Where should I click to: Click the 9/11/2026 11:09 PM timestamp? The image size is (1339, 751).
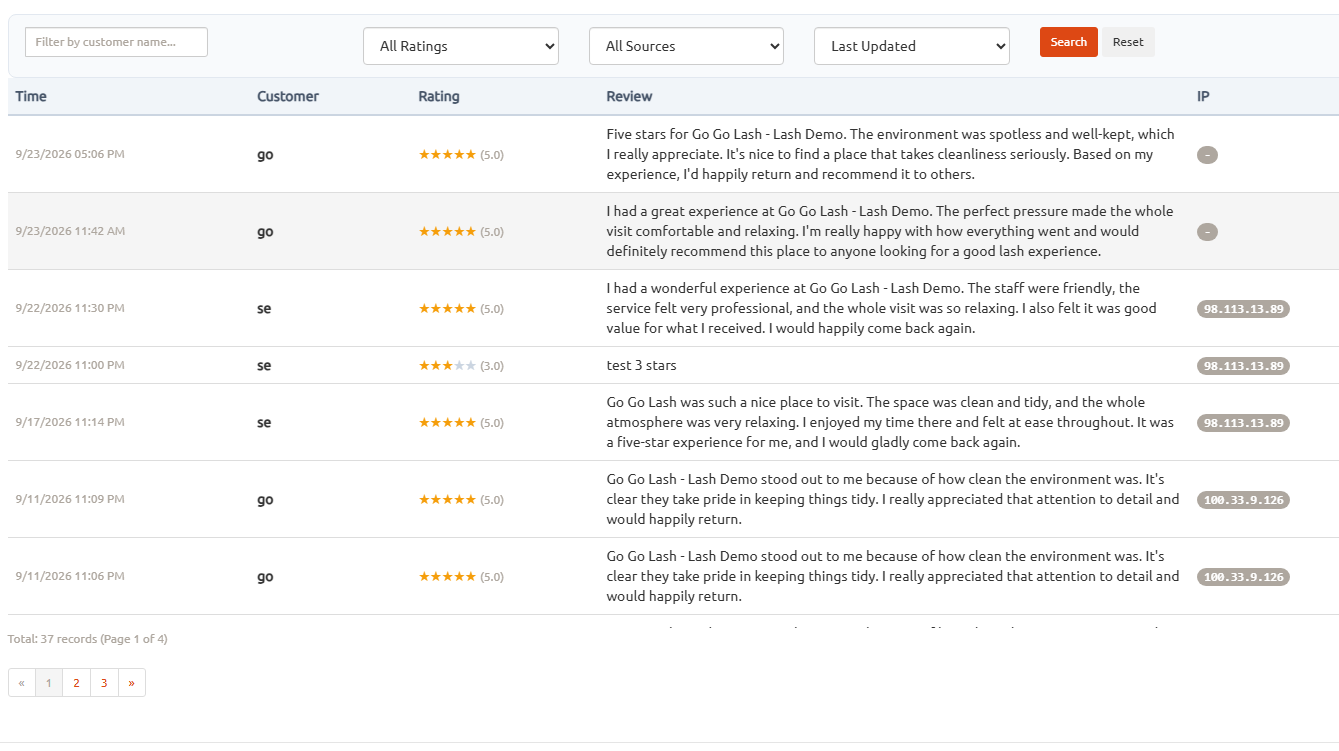click(x=70, y=499)
